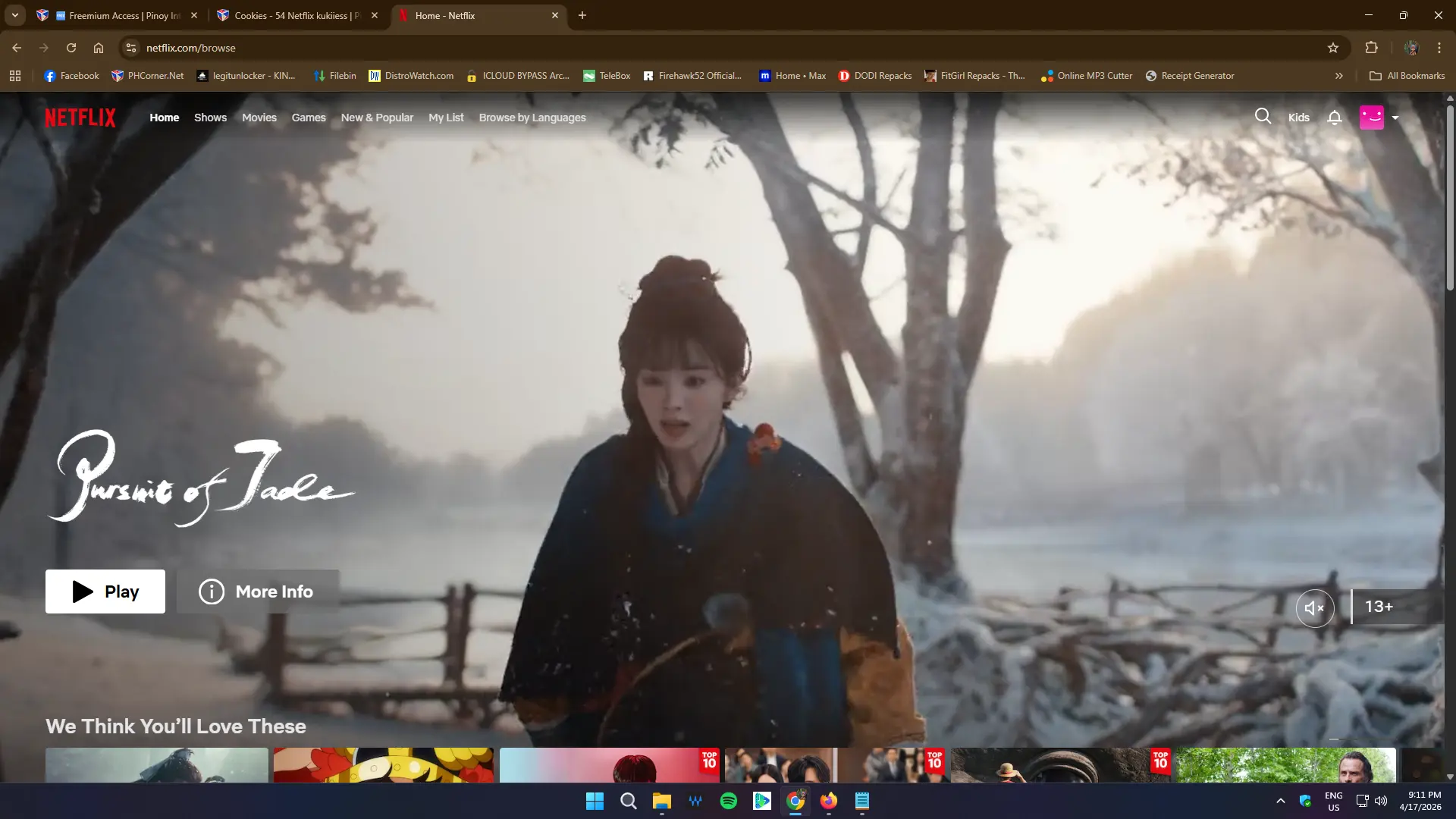1456x819 pixels.
Task: Open the ENG US language switcher
Action: 1334,801
